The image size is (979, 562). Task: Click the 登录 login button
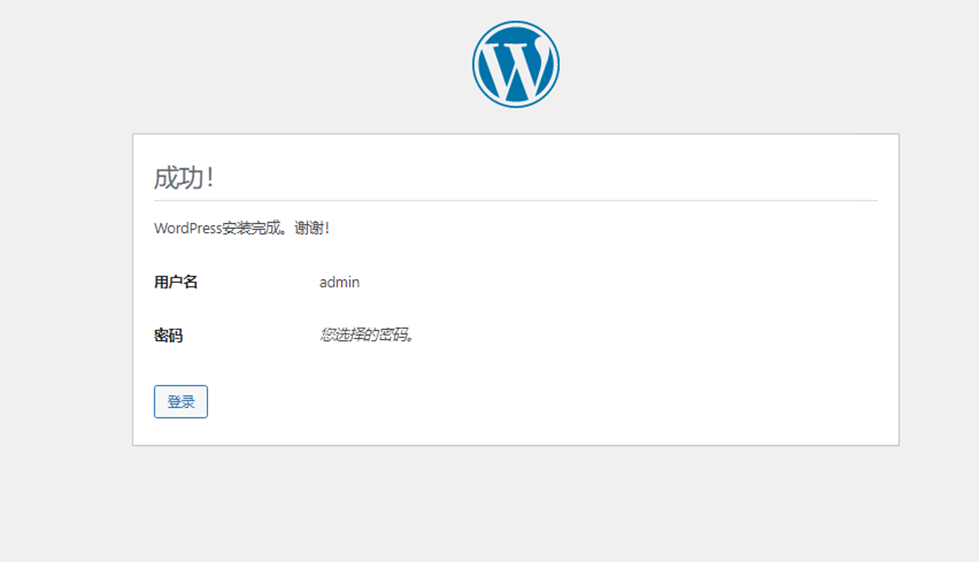(181, 402)
